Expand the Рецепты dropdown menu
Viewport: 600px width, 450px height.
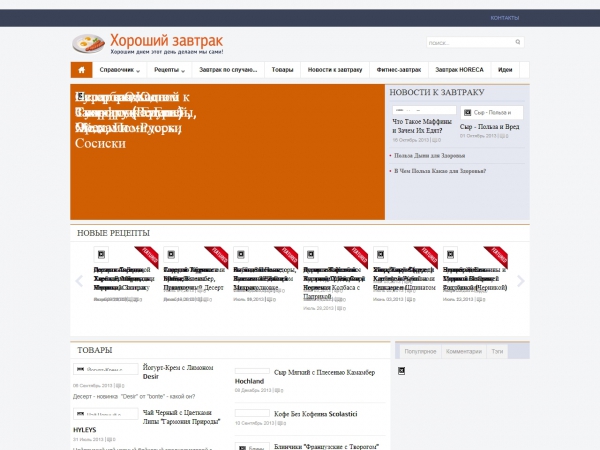[x=169, y=70]
